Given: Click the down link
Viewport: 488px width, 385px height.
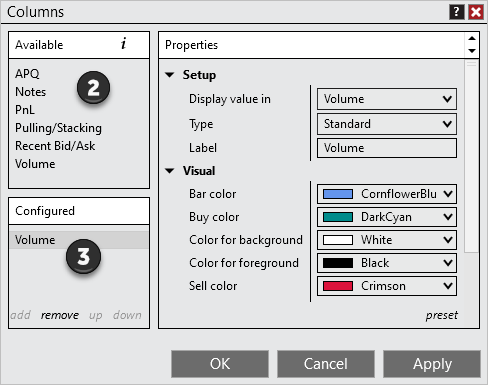Looking at the screenshot, I should click(127, 315).
